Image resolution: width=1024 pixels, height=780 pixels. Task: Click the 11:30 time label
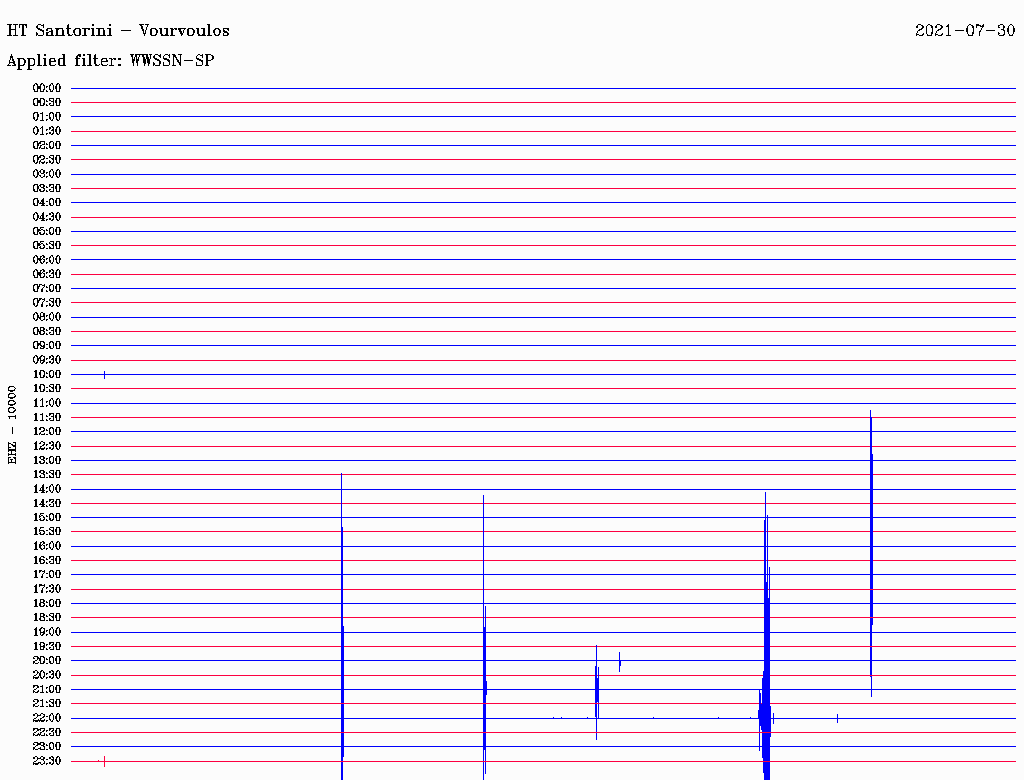tap(47, 417)
